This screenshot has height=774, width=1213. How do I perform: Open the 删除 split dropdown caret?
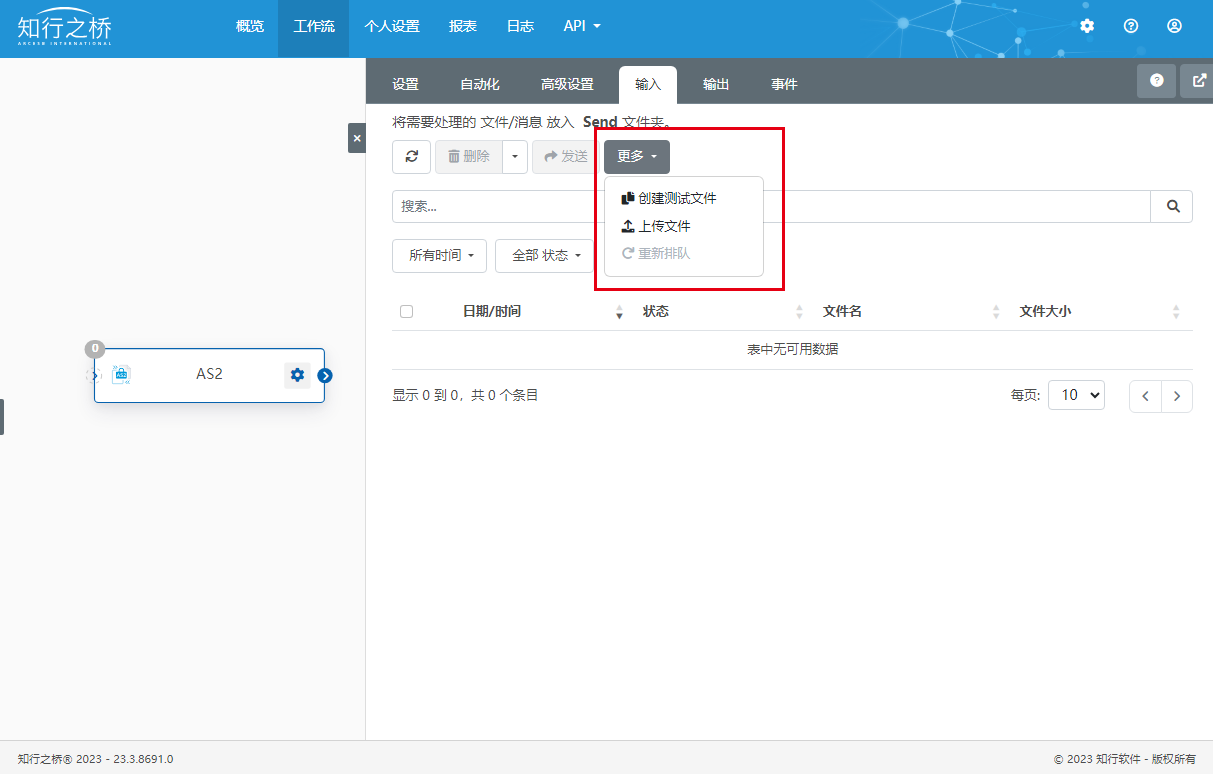(x=514, y=157)
